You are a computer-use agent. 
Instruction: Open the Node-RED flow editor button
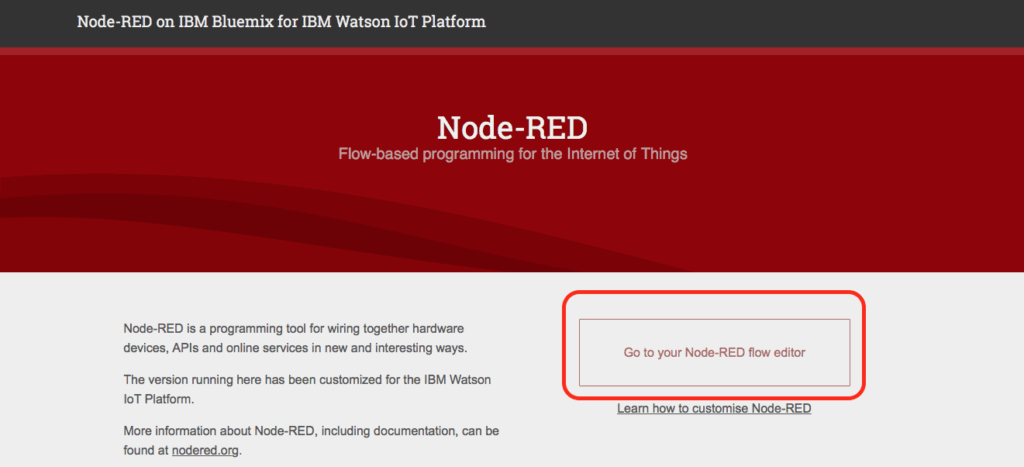[714, 353]
